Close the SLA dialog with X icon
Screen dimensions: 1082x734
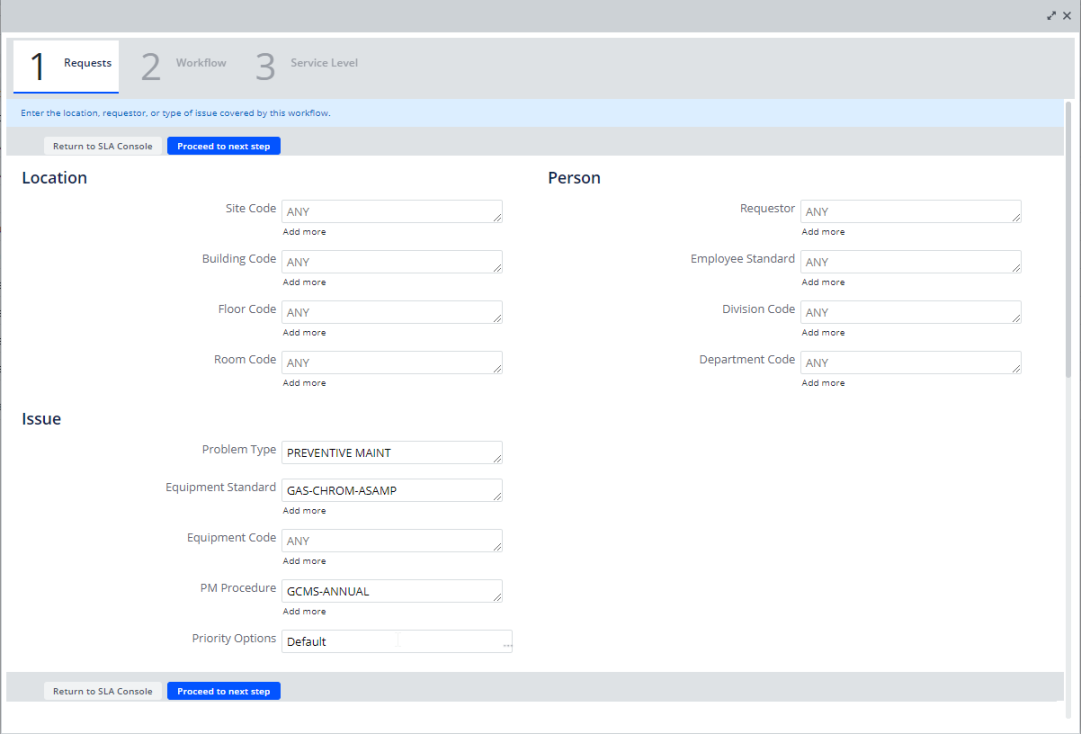(x=1067, y=16)
